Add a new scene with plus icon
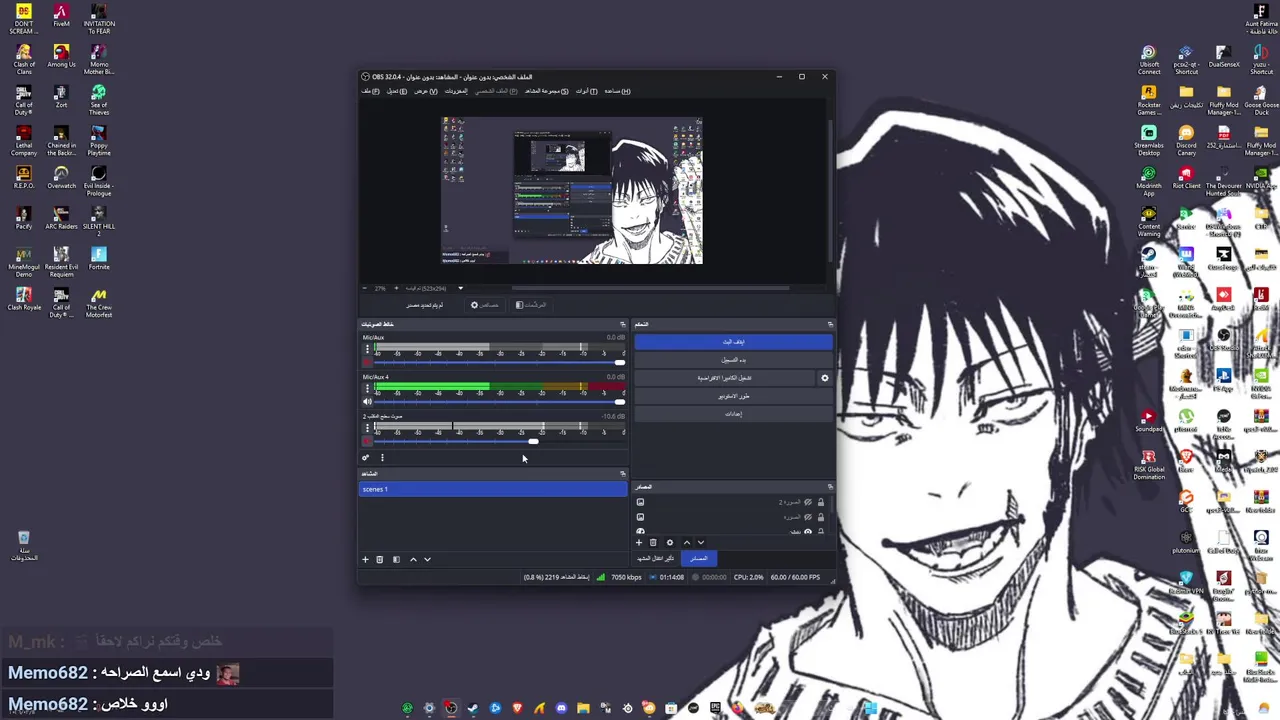Viewport: 1280px width, 720px height. [365, 560]
